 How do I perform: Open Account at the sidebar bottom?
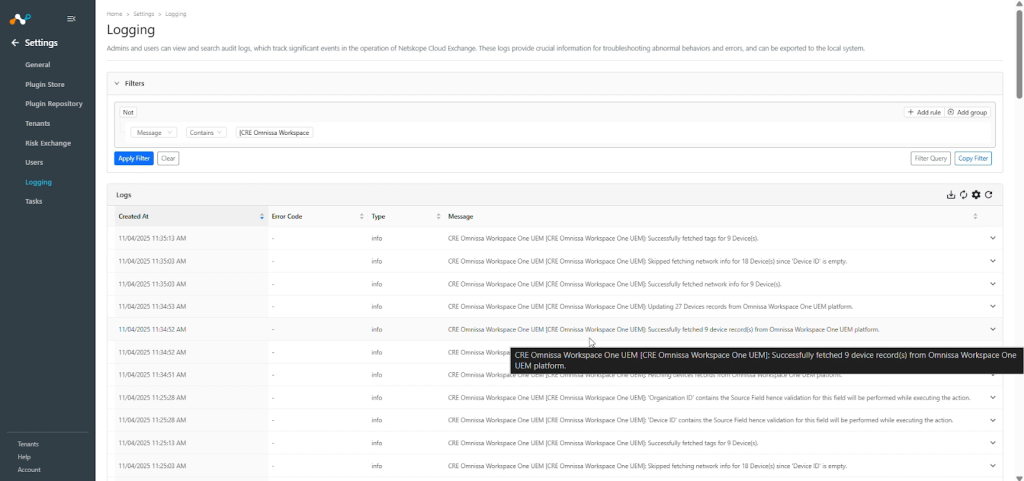point(29,469)
